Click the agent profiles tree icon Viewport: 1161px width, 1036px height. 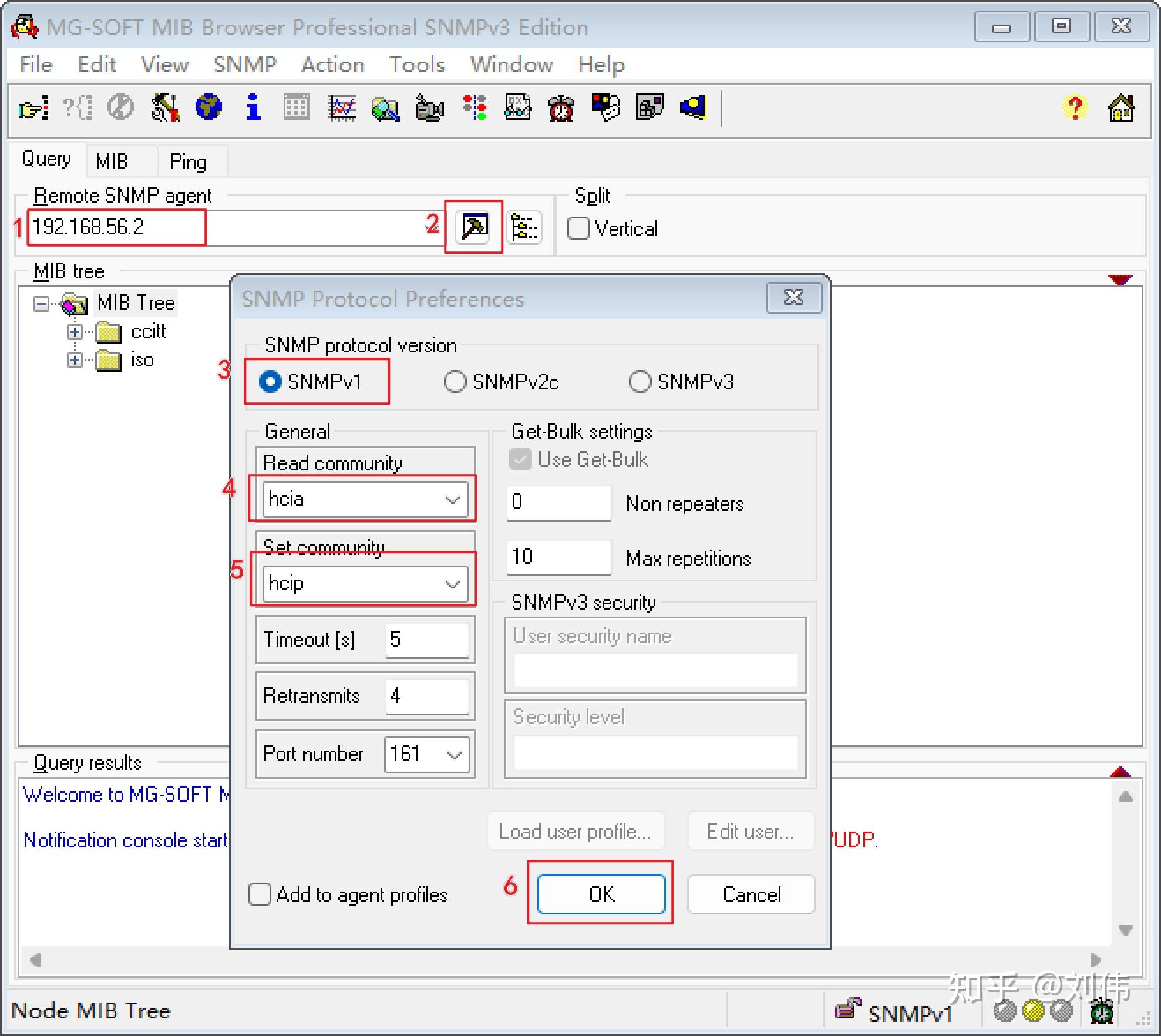524,227
